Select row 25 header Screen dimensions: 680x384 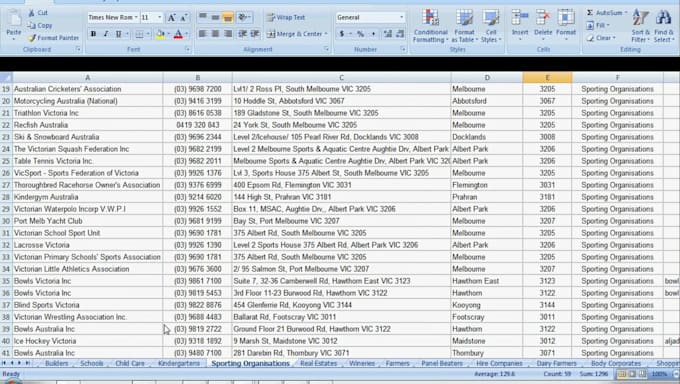(6, 161)
